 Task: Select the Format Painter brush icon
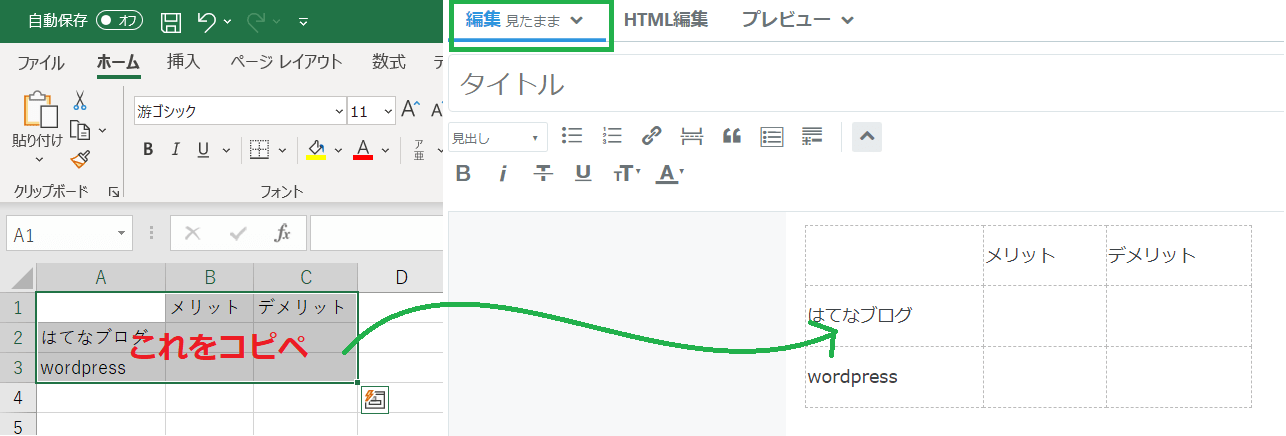click(x=80, y=159)
